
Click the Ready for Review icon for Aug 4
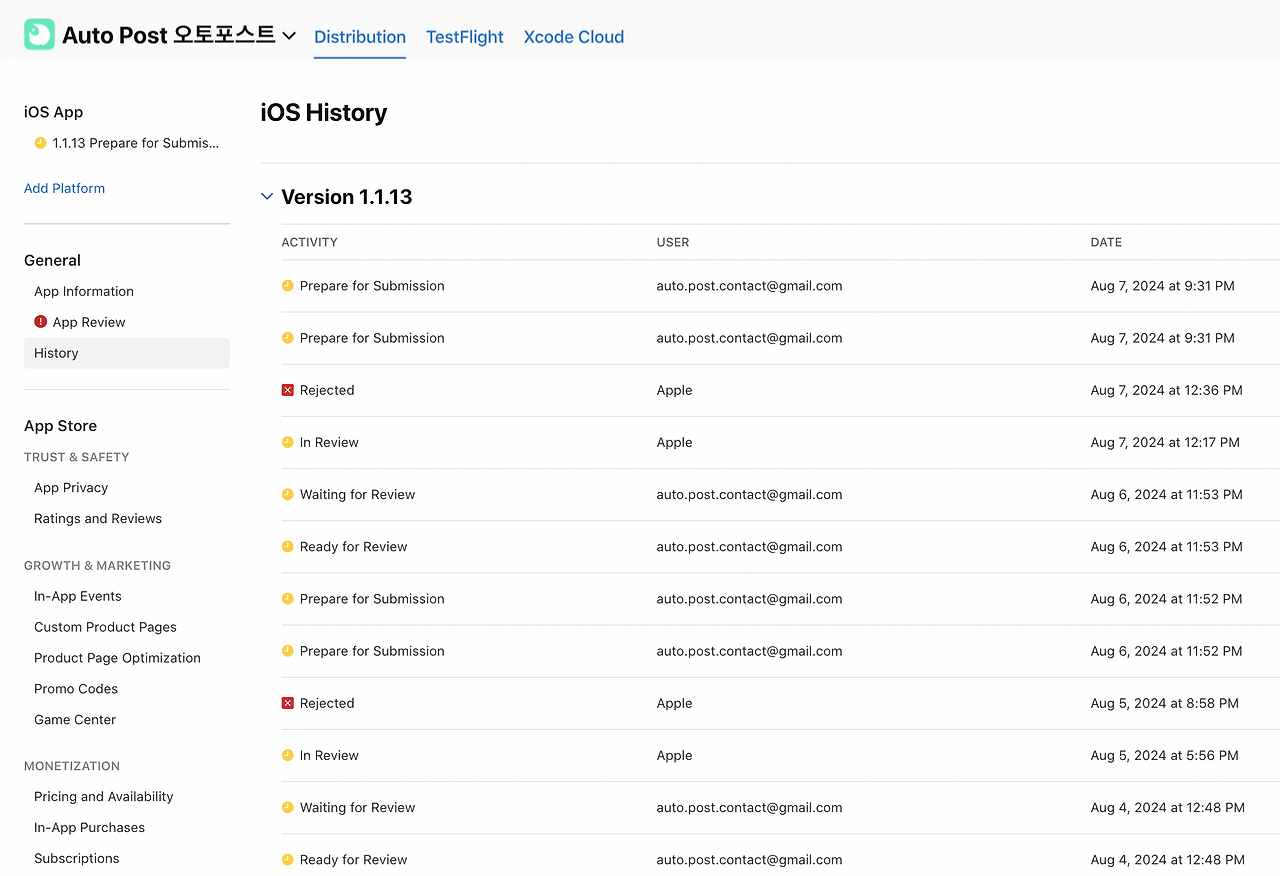tap(288, 859)
